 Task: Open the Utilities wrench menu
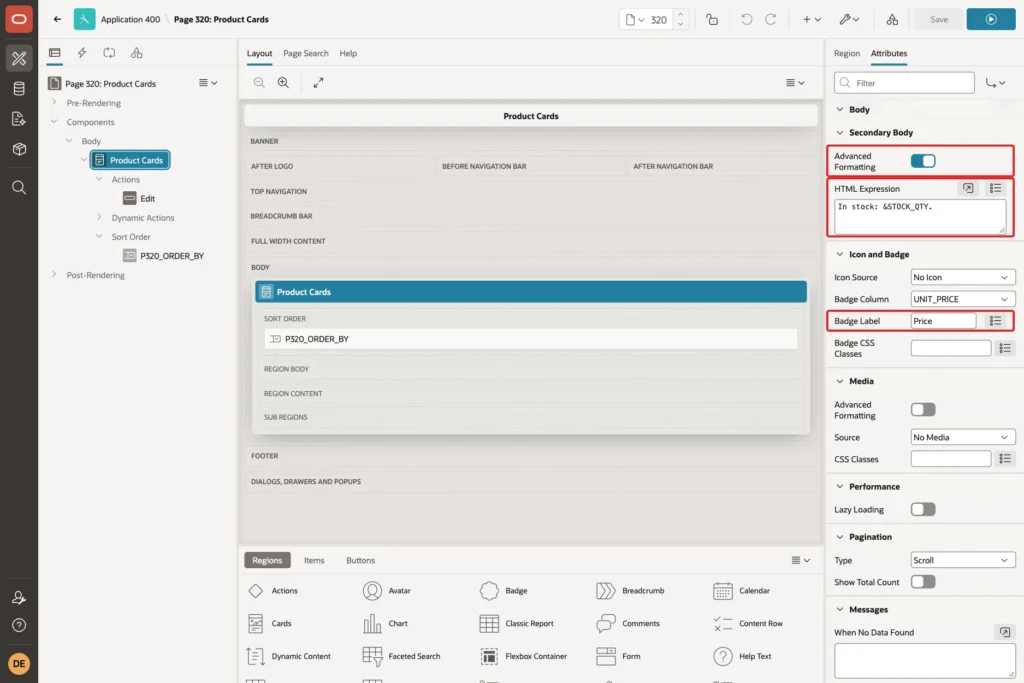850,20
